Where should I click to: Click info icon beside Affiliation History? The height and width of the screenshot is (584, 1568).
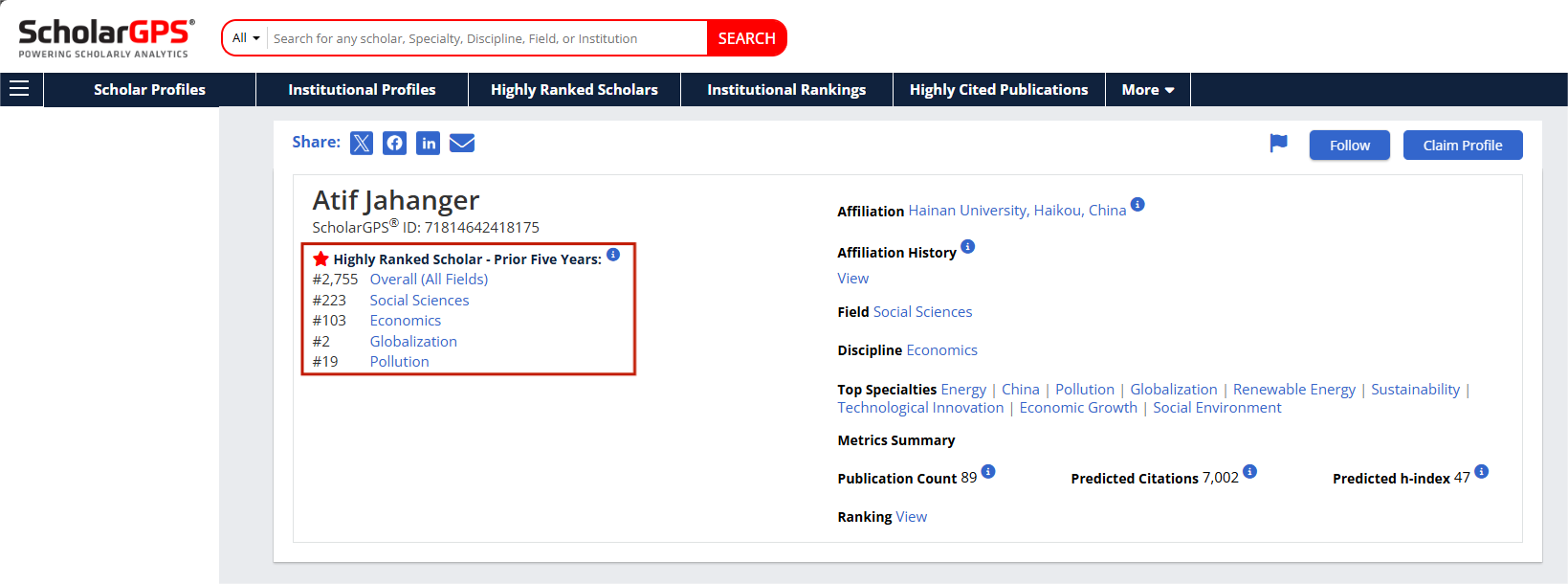968,247
